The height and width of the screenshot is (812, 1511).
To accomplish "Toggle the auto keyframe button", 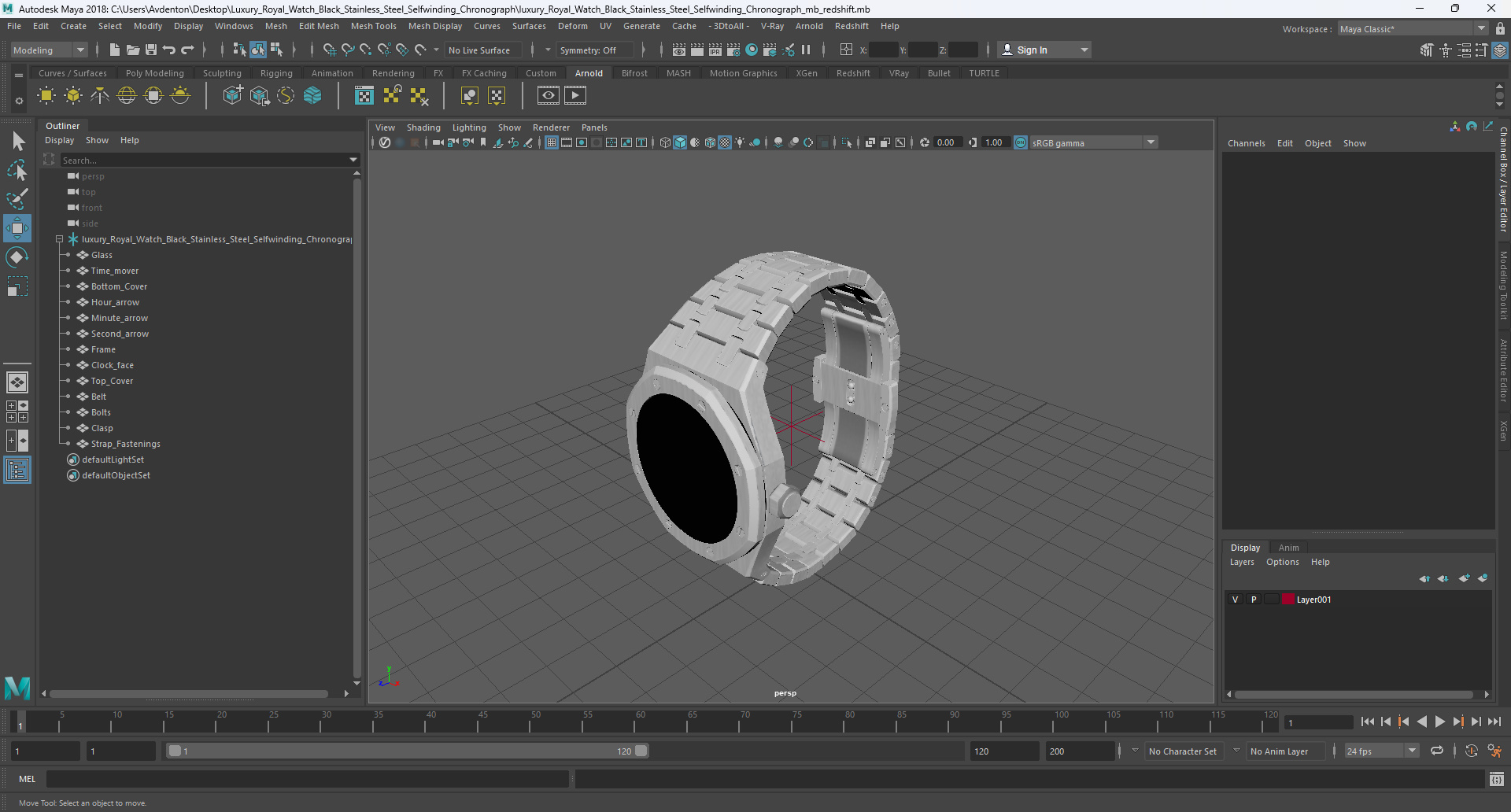I will pos(1471,751).
